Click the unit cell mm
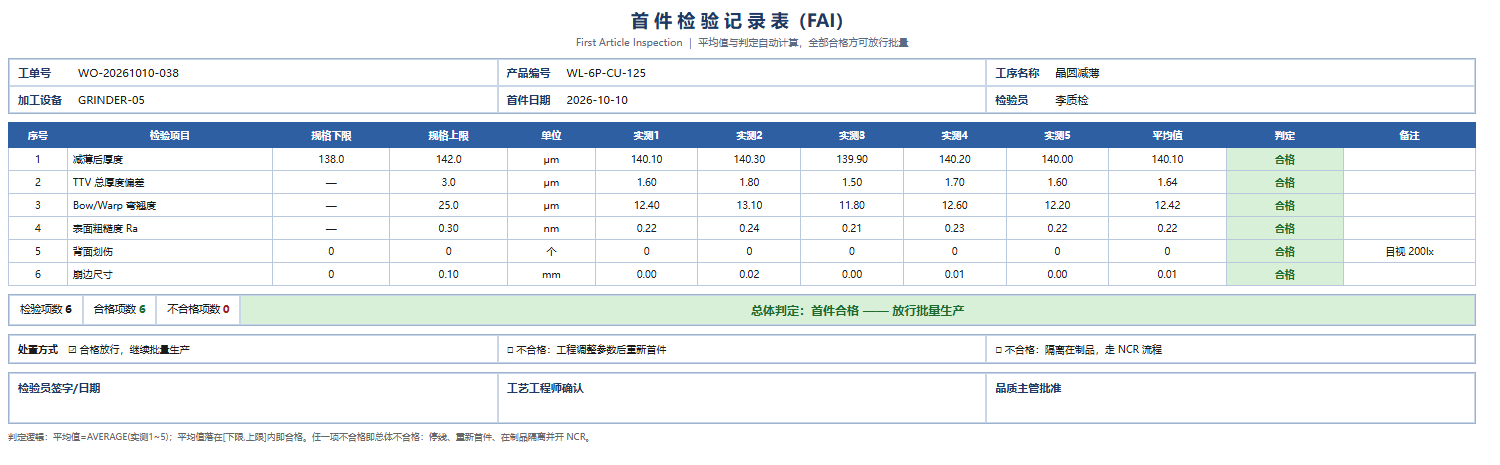The image size is (1500, 465). click(x=551, y=274)
